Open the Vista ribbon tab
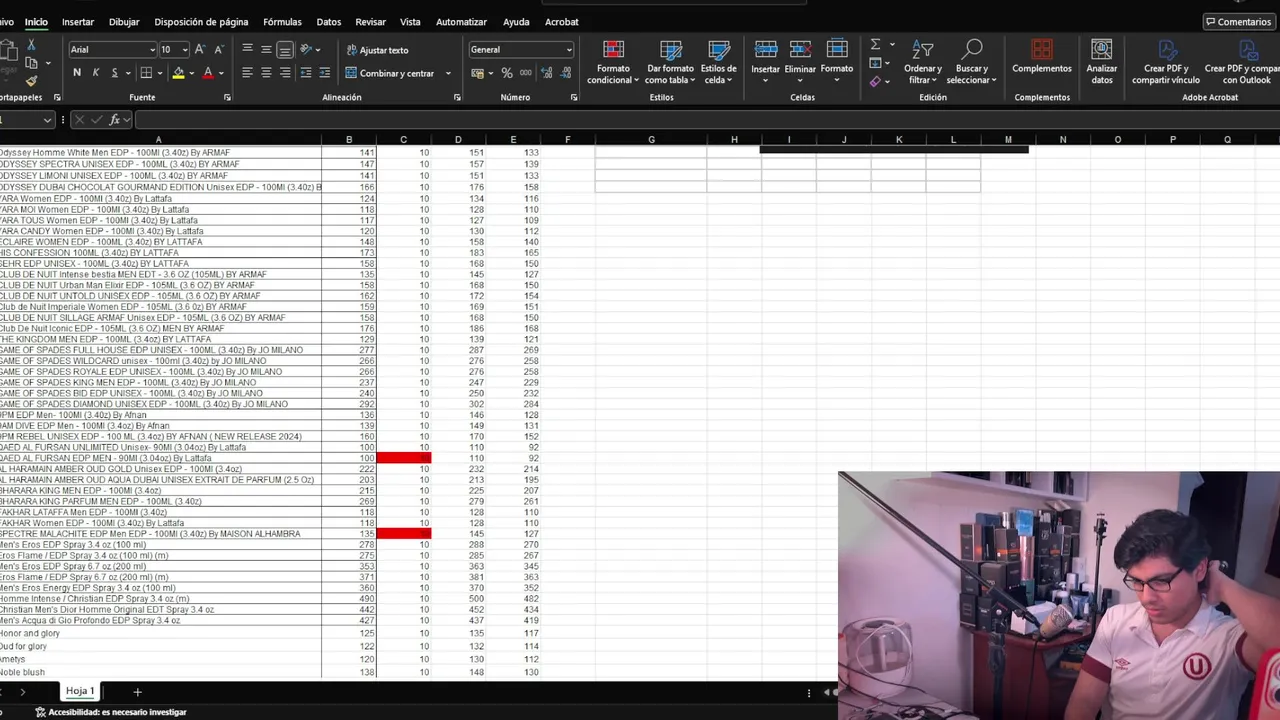The image size is (1280, 720). pyautogui.click(x=410, y=22)
